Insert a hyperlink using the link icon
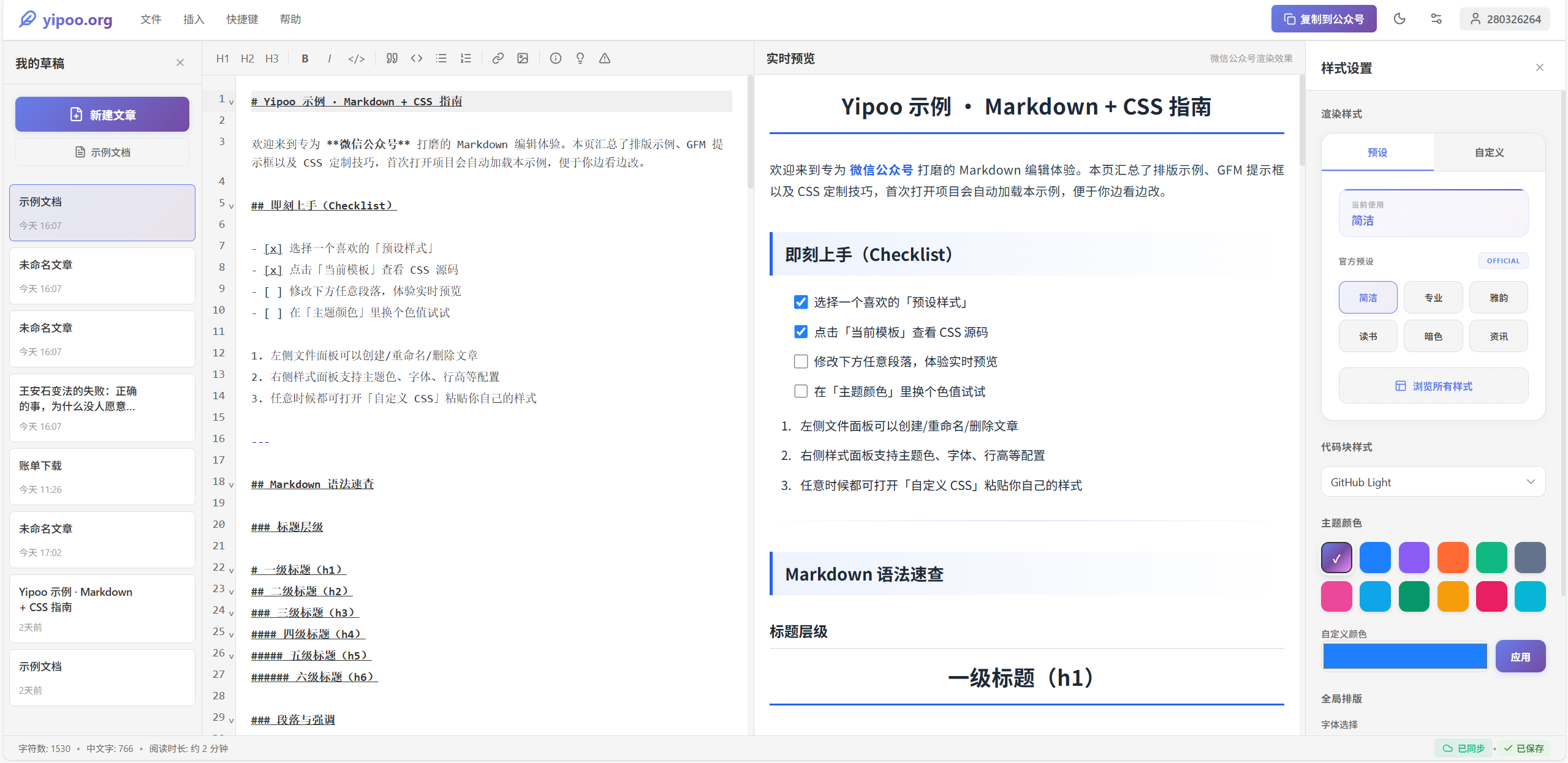The height and width of the screenshot is (763, 1568). 498,58
